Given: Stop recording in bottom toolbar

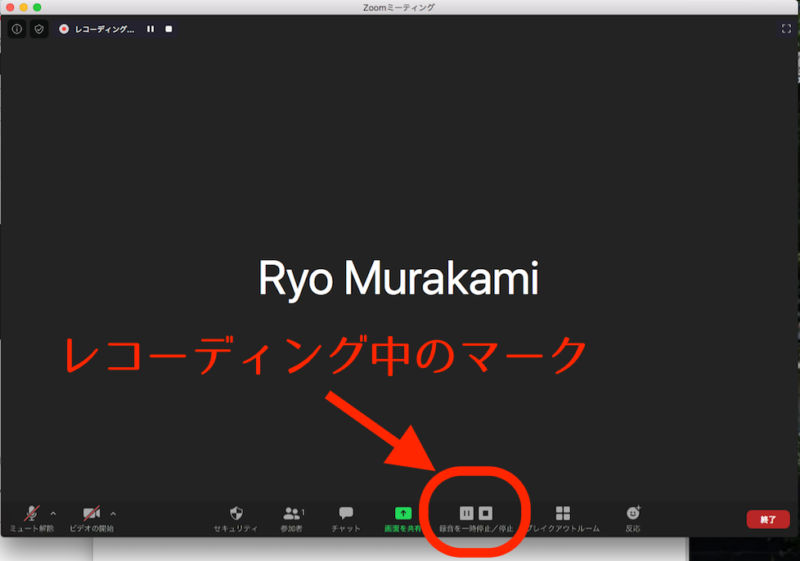Looking at the screenshot, I should pyautogui.click(x=486, y=513).
